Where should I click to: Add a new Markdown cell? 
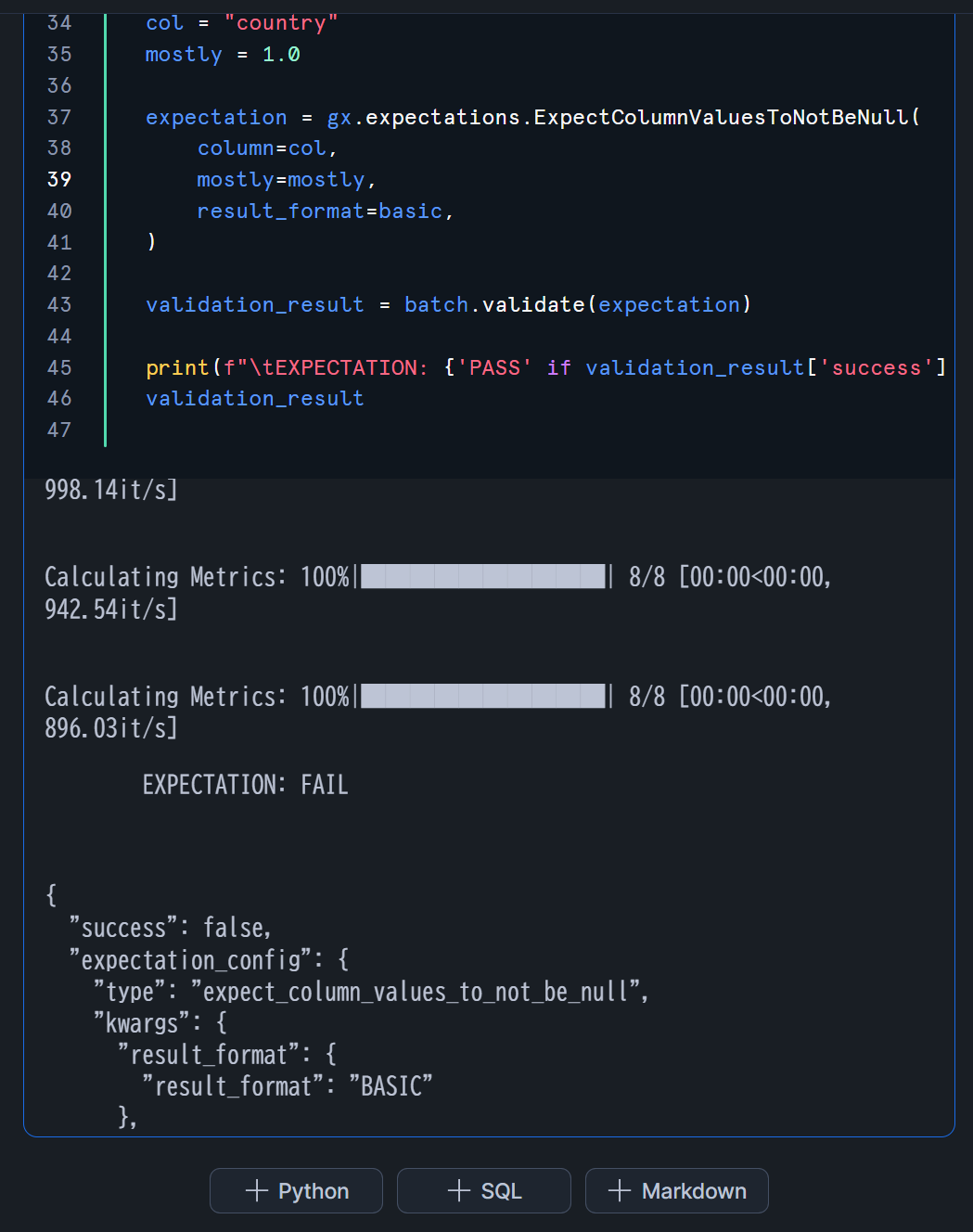pyautogui.click(x=676, y=1190)
